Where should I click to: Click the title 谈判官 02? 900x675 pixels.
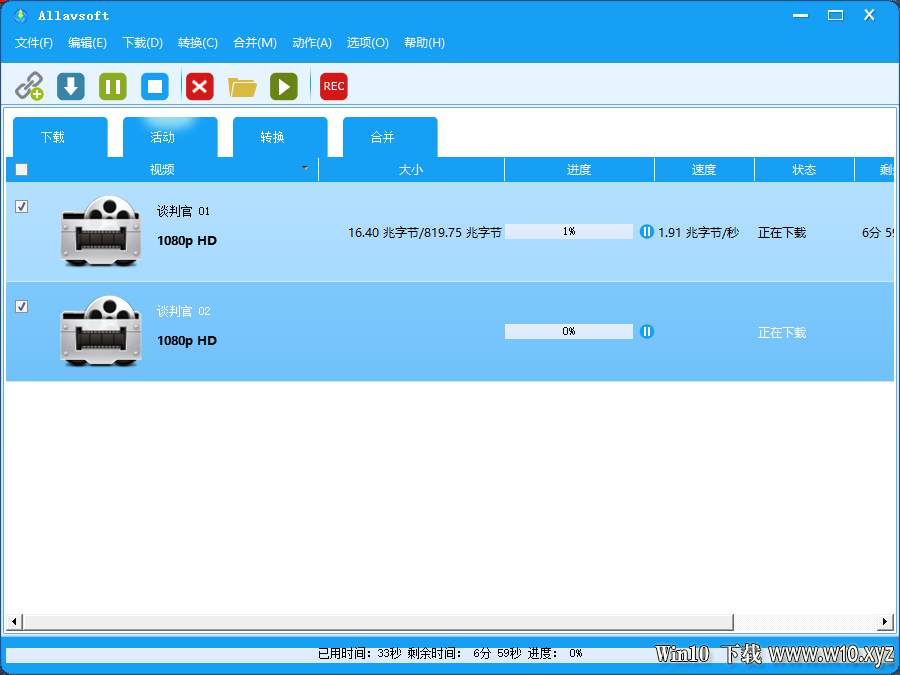184,311
